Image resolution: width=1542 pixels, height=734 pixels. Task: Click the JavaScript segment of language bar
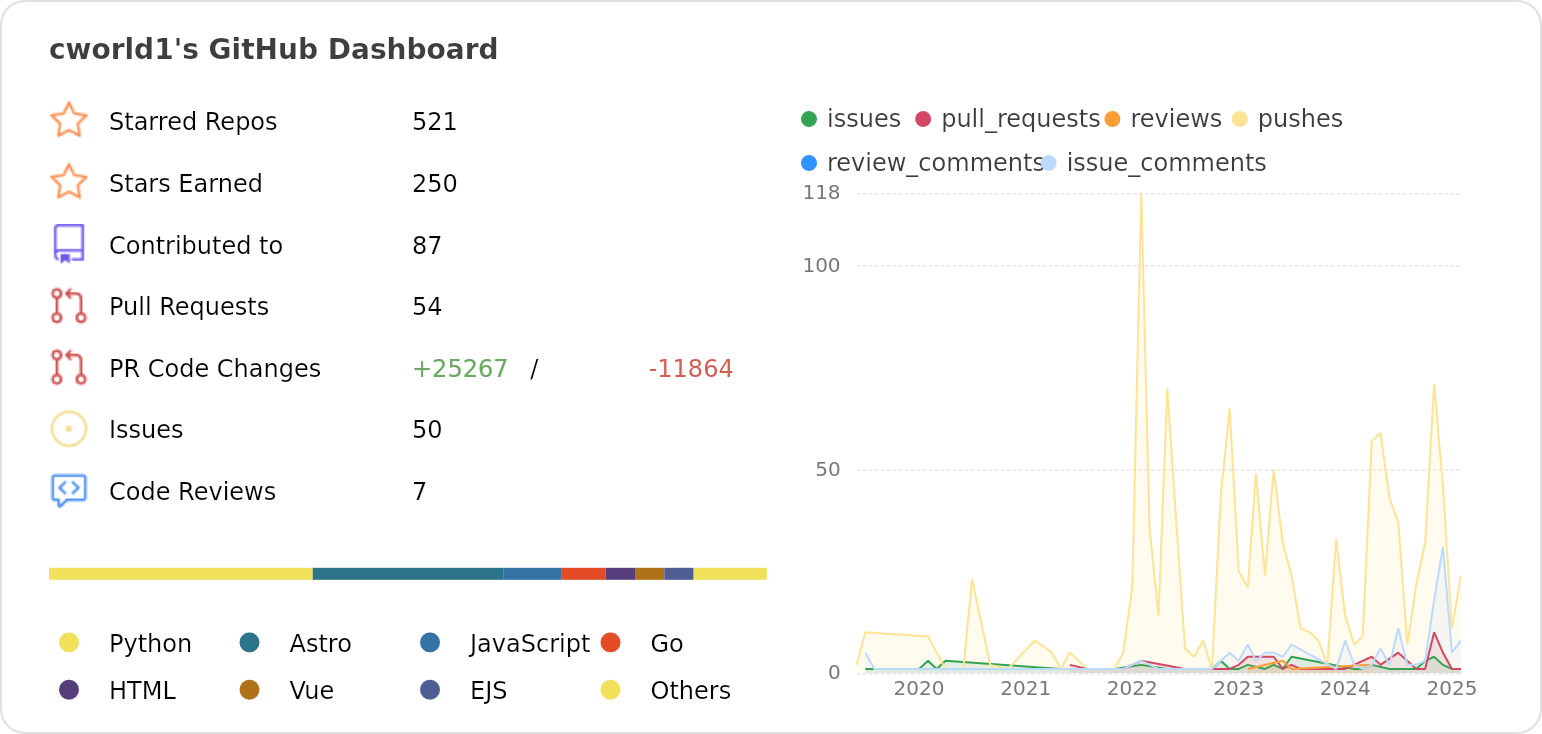[x=532, y=574]
